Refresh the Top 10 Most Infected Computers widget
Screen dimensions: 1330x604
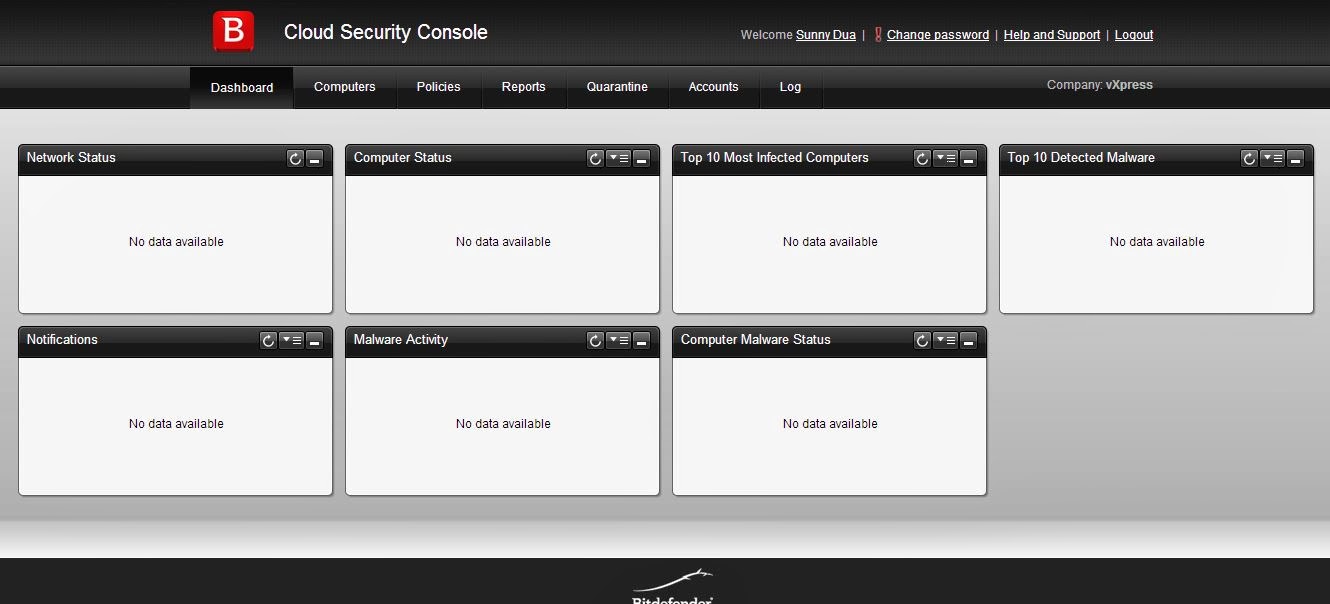pyautogui.click(x=922, y=159)
